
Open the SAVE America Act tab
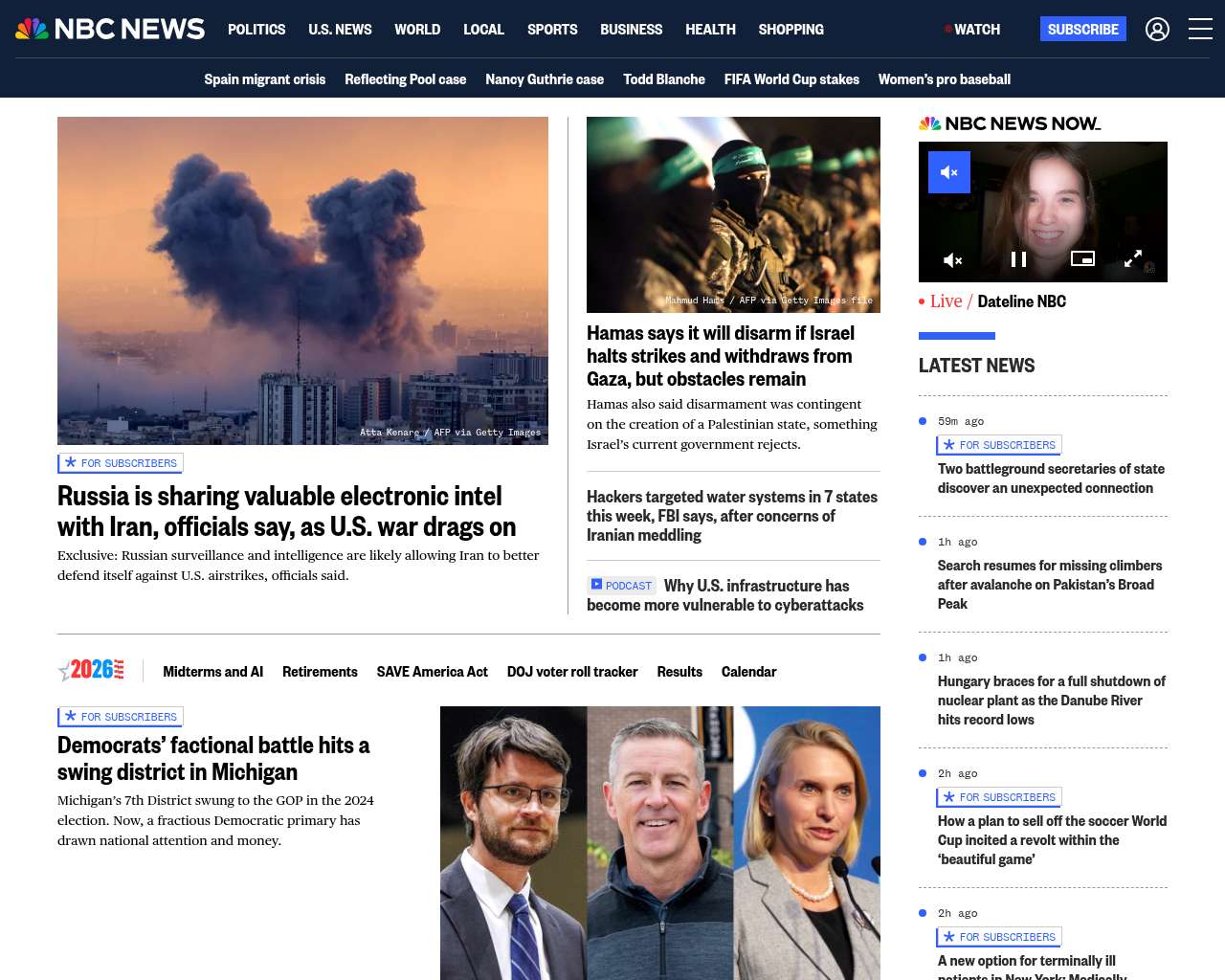433,672
